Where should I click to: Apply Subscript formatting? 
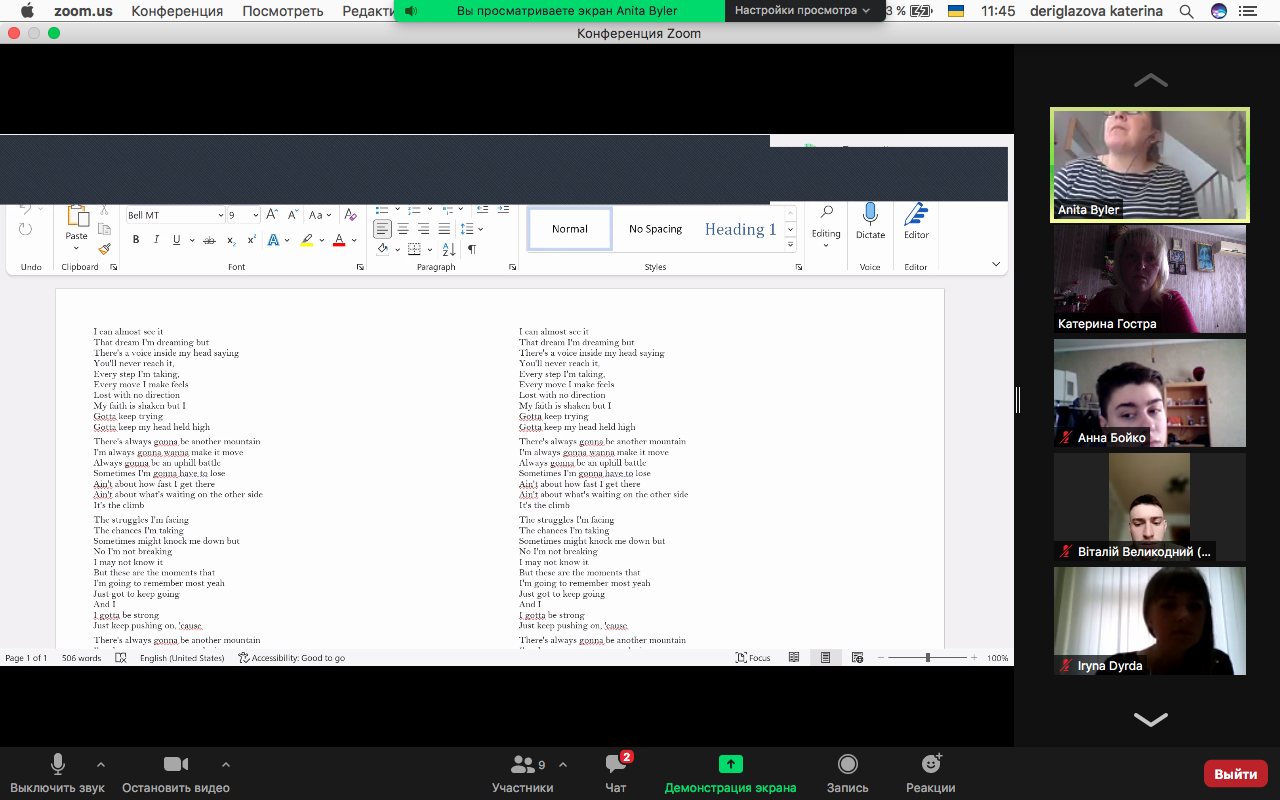[231, 240]
